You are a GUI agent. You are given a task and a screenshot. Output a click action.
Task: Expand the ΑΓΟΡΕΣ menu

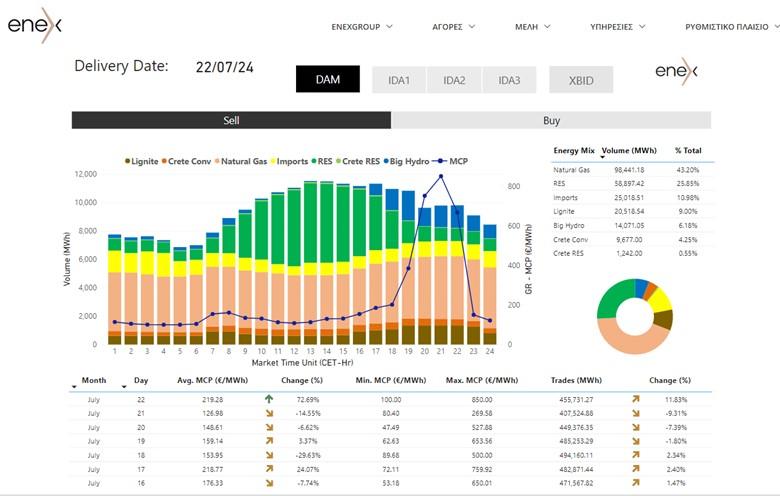453,27
